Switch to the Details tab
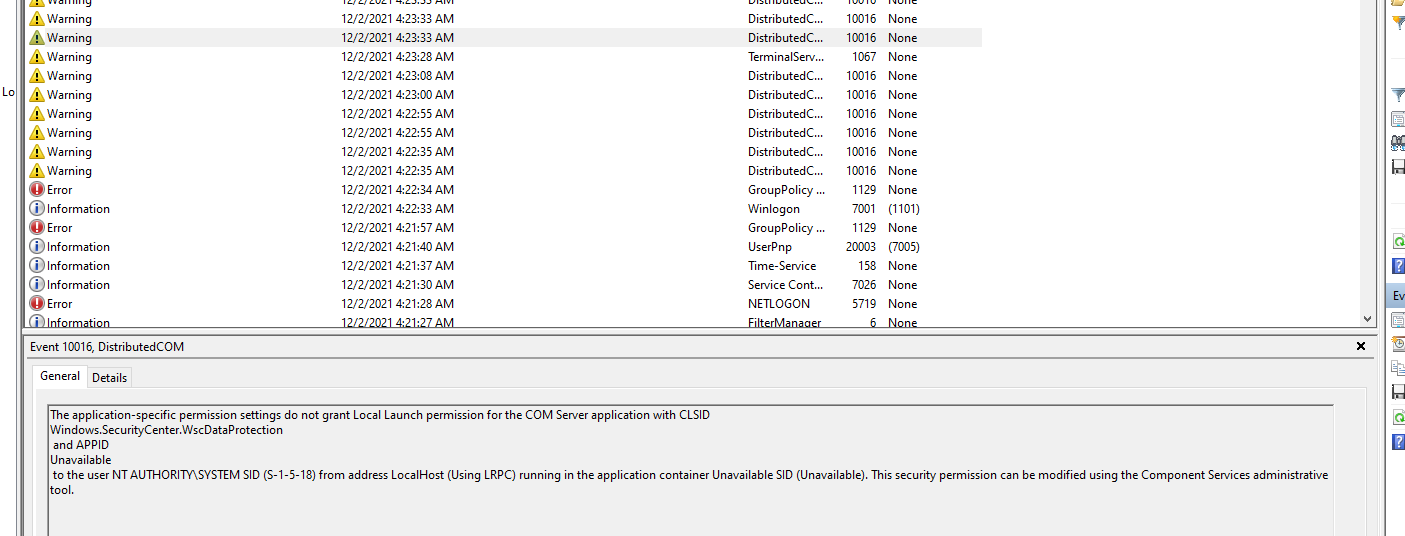 109,377
